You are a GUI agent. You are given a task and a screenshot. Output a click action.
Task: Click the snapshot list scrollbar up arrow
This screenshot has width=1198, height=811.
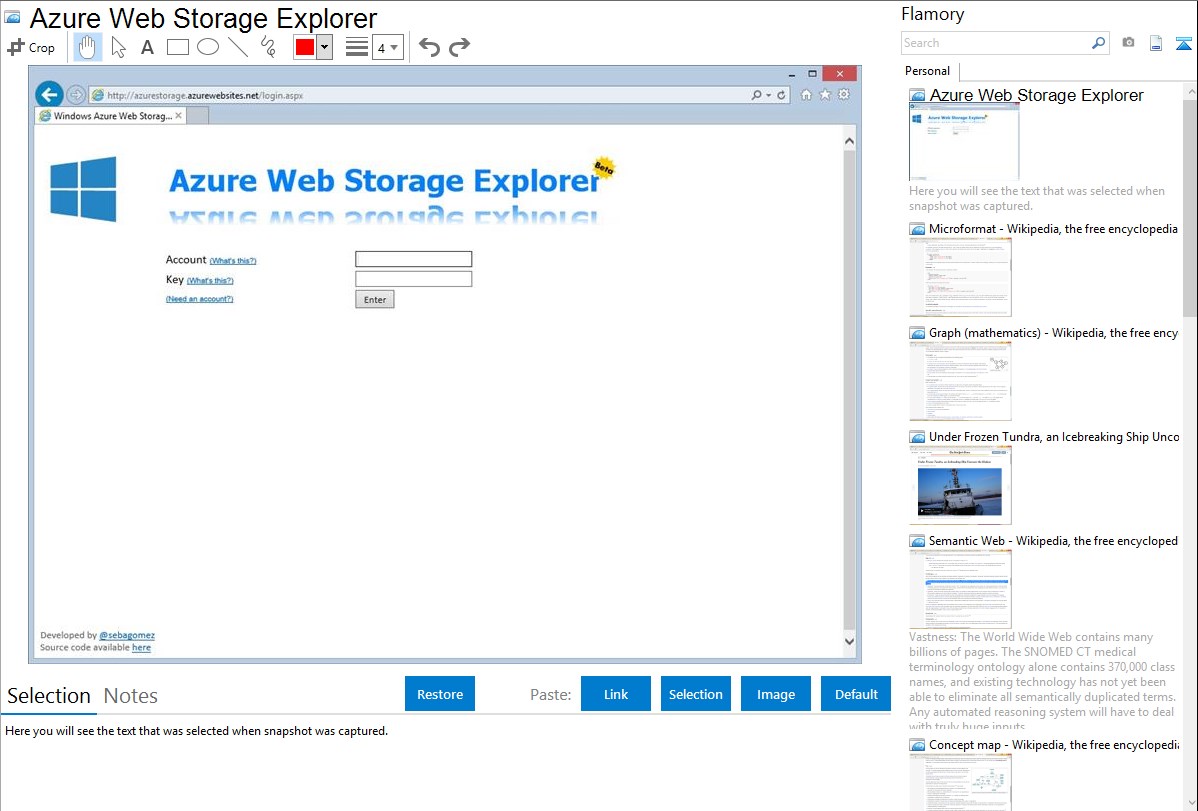click(1190, 91)
